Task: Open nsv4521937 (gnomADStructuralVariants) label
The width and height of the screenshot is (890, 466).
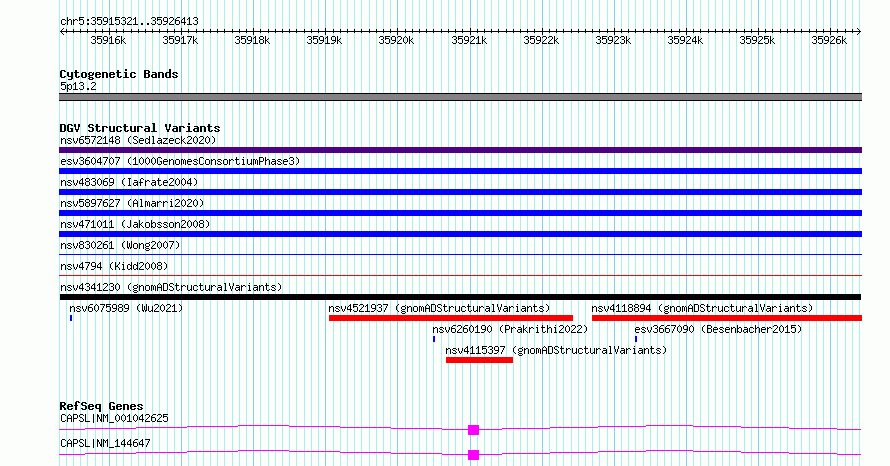Action: (439, 308)
